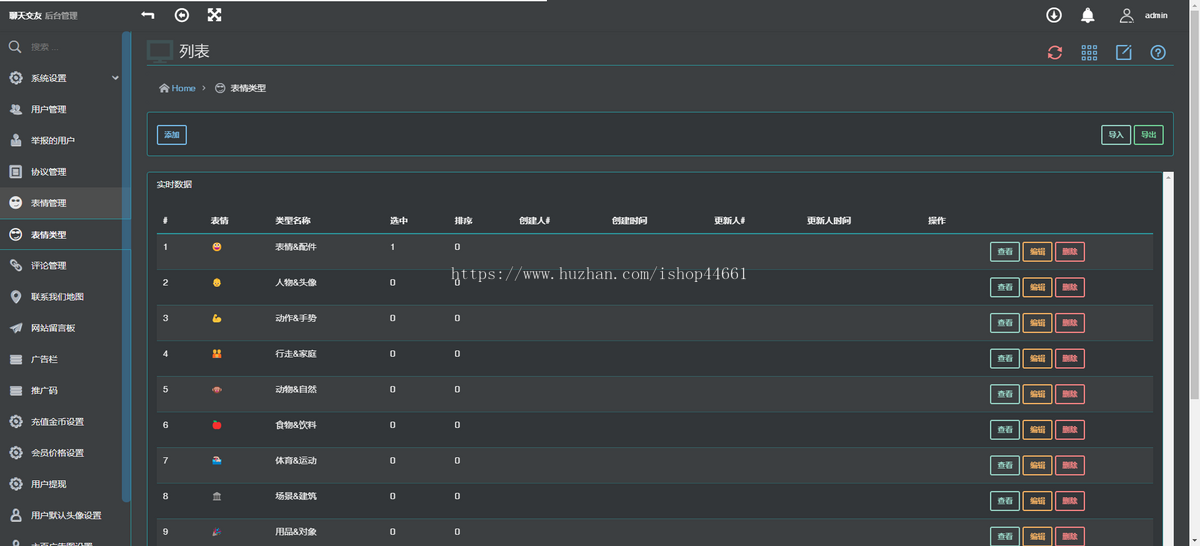Click 删除 for the 表情&配件 row
The height and width of the screenshot is (546, 1200).
click(1069, 252)
